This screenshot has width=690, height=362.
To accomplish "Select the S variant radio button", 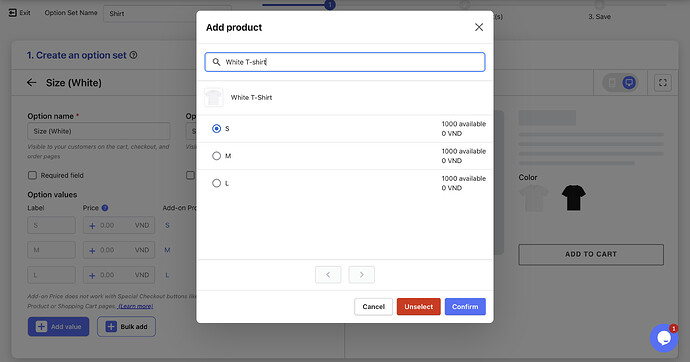I will (x=216, y=128).
